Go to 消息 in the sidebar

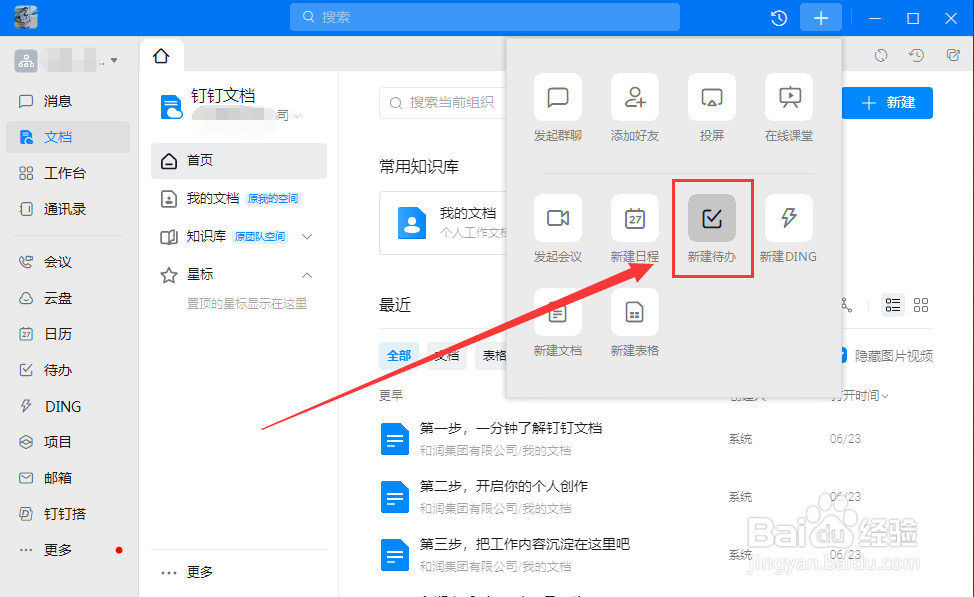55,101
